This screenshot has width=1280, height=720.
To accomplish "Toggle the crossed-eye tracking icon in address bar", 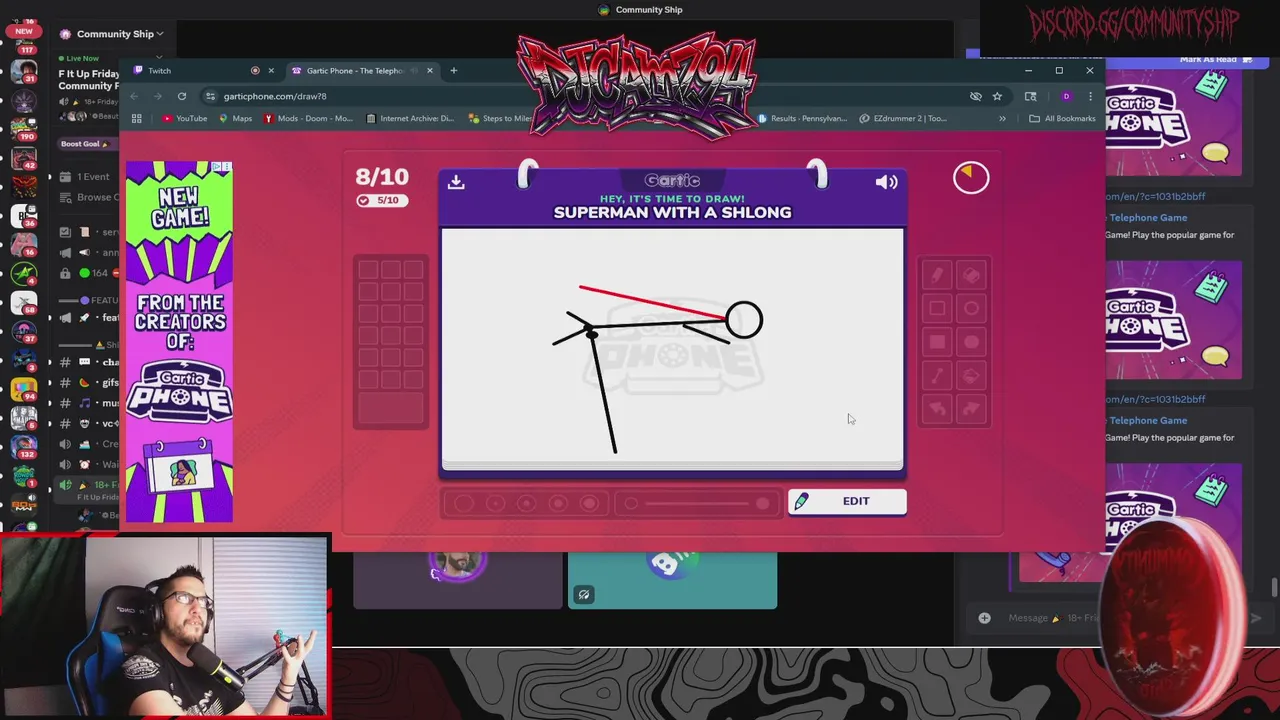I will pyautogui.click(x=976, y=96).
